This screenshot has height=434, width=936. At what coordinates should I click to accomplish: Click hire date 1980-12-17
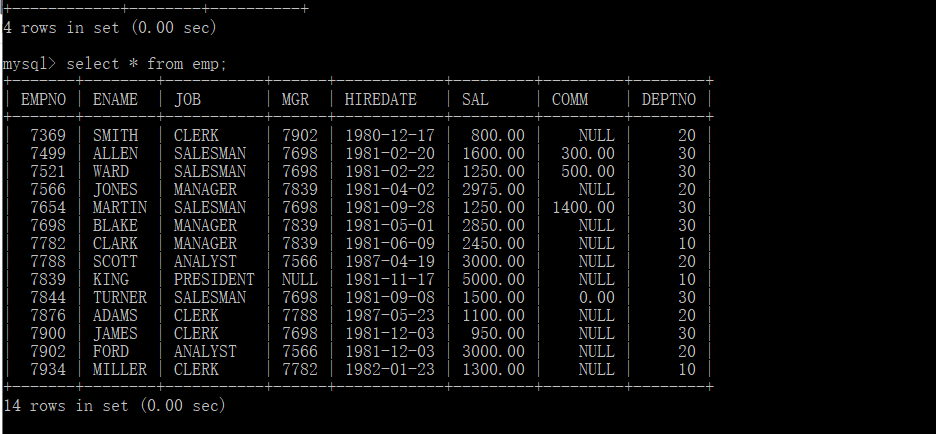click(390, 136)
